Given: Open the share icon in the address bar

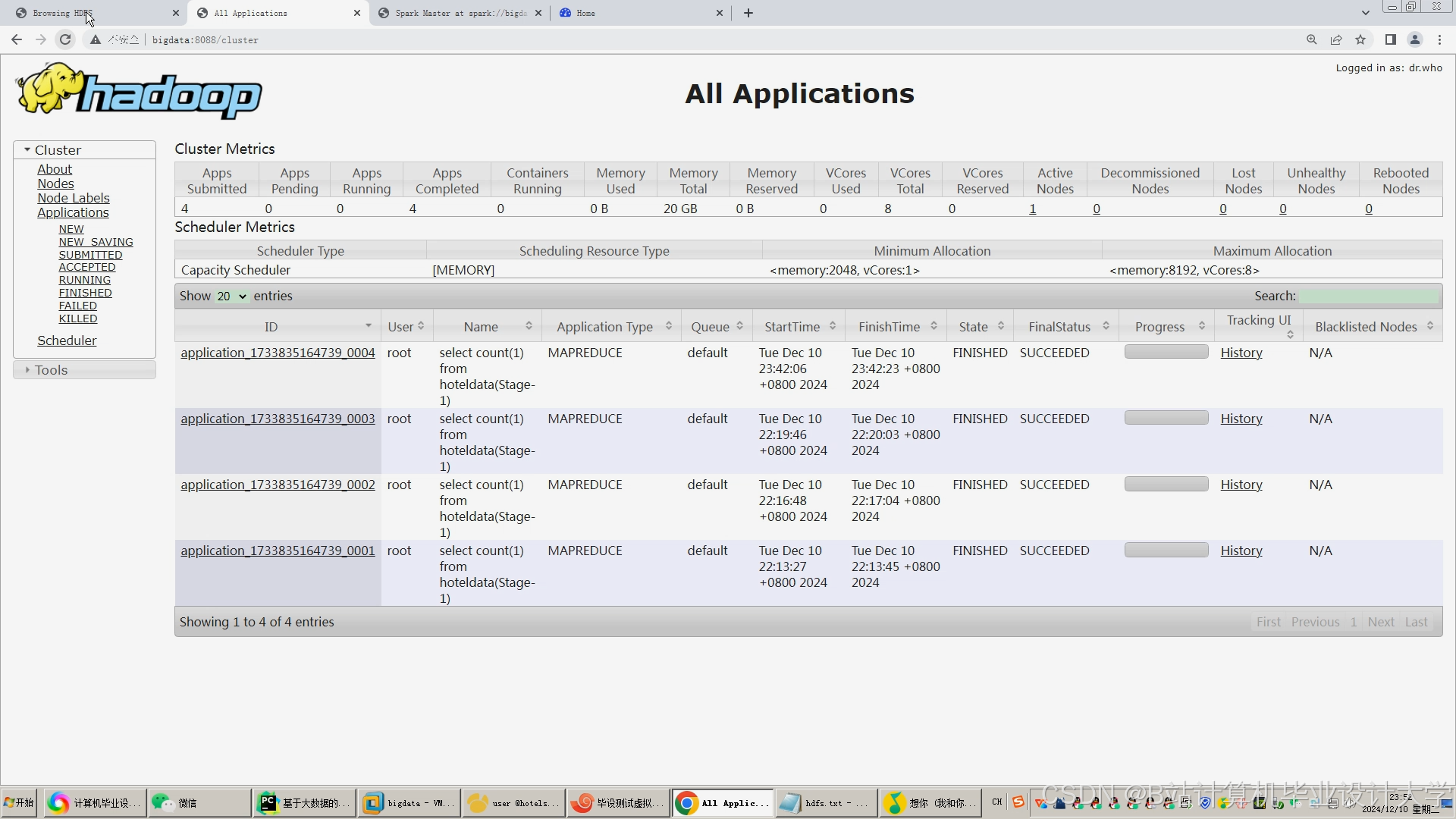Looking at the screenshot, I should point(1336,39).
